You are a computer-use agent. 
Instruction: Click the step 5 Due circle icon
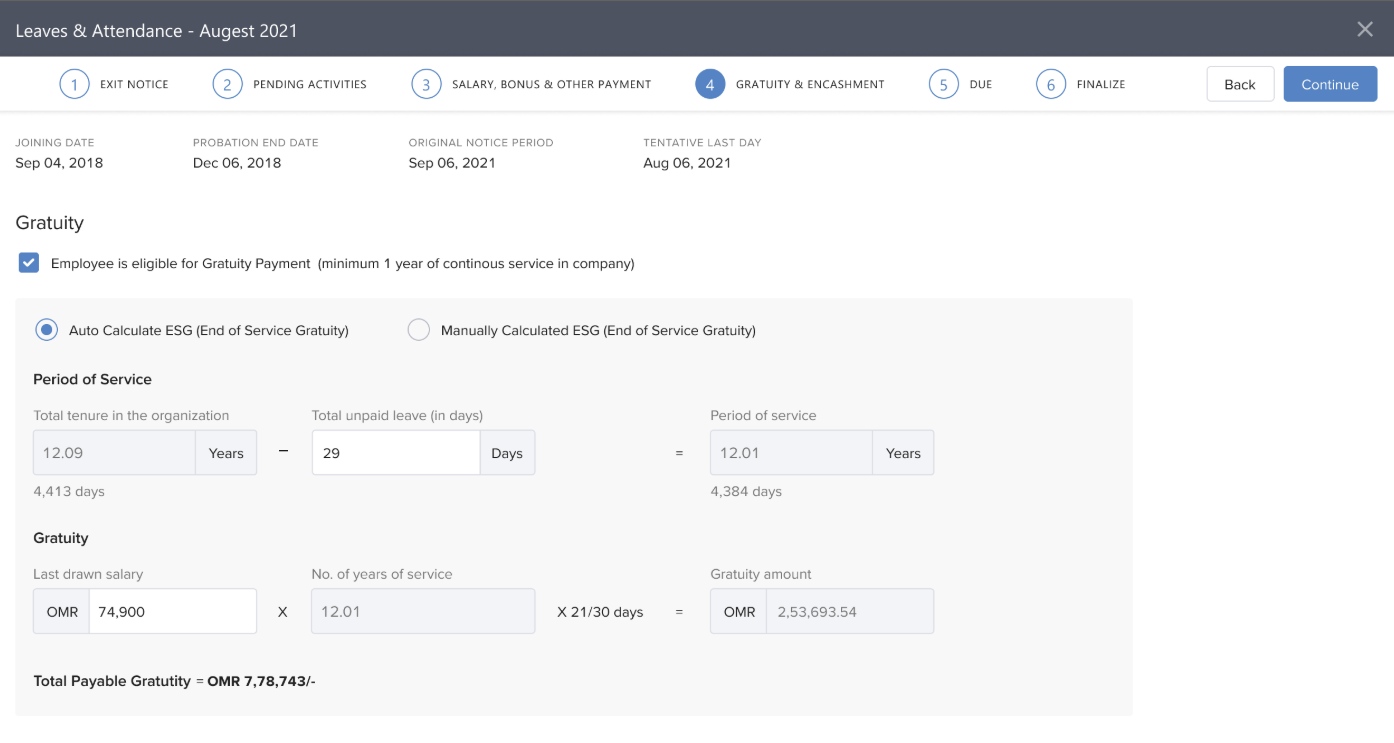pos(943,84)
